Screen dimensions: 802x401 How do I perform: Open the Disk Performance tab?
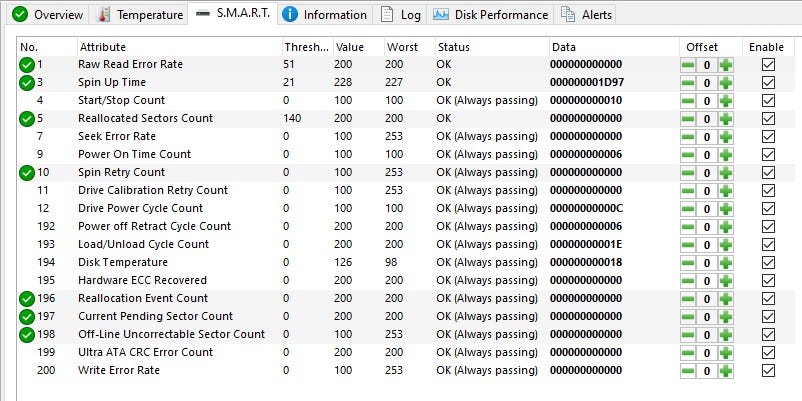point(492,15)
